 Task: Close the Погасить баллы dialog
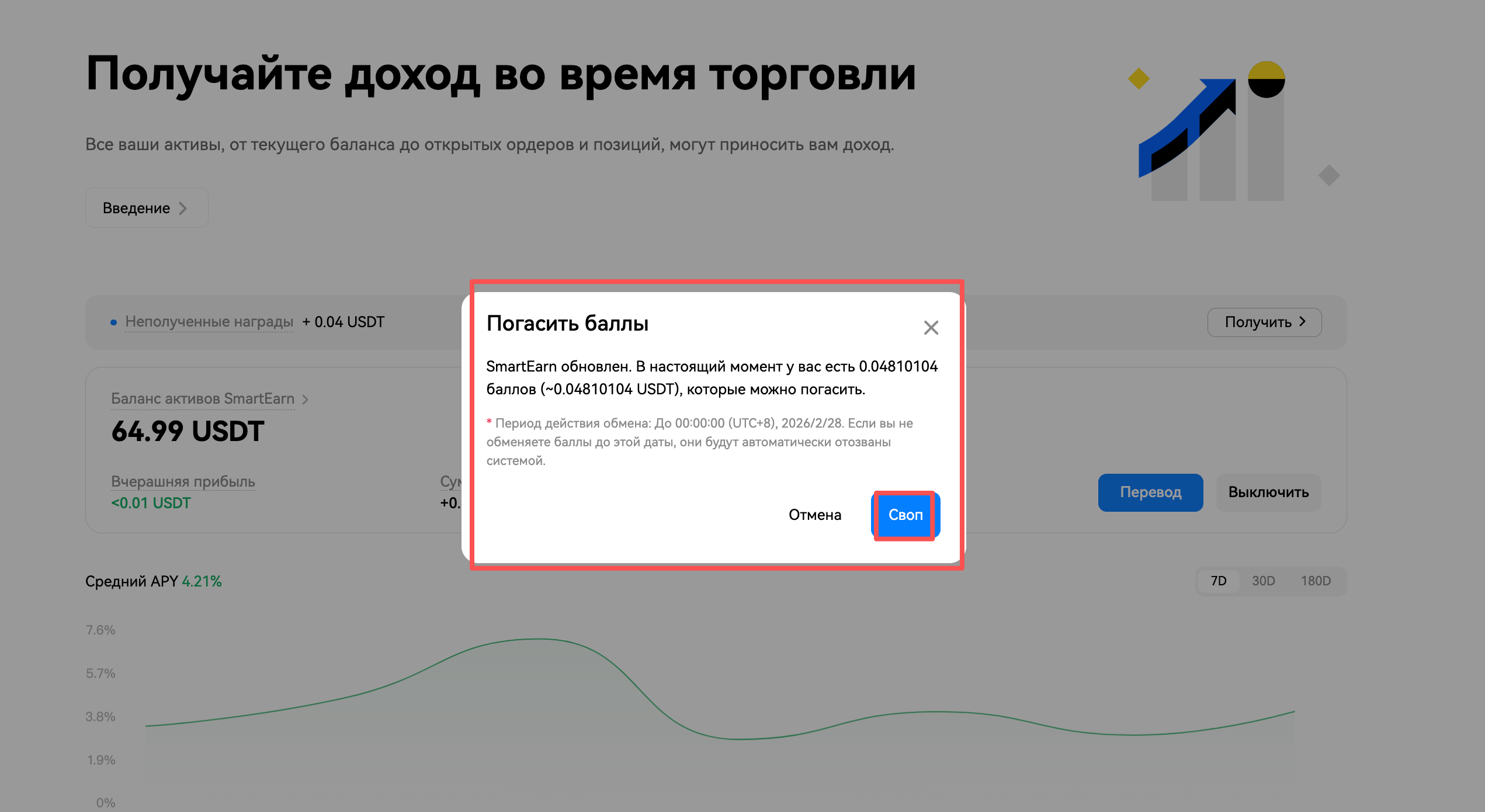[x=931, y=328]
